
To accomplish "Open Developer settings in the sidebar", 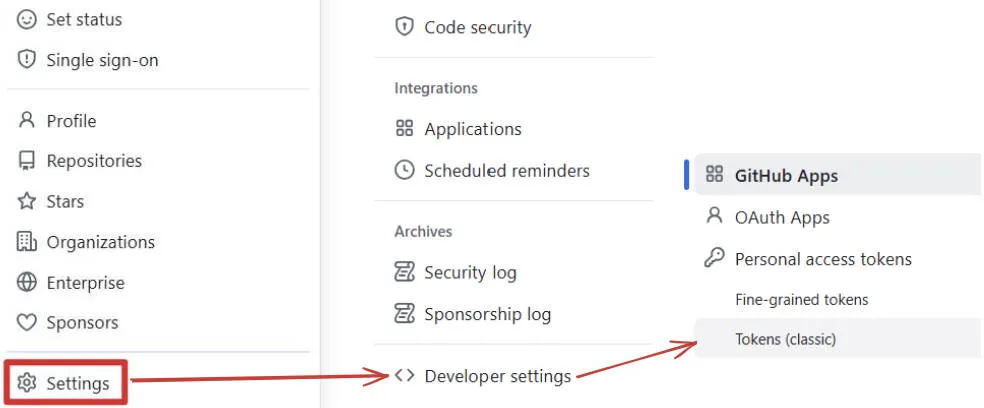I will [x=497, y=376].
